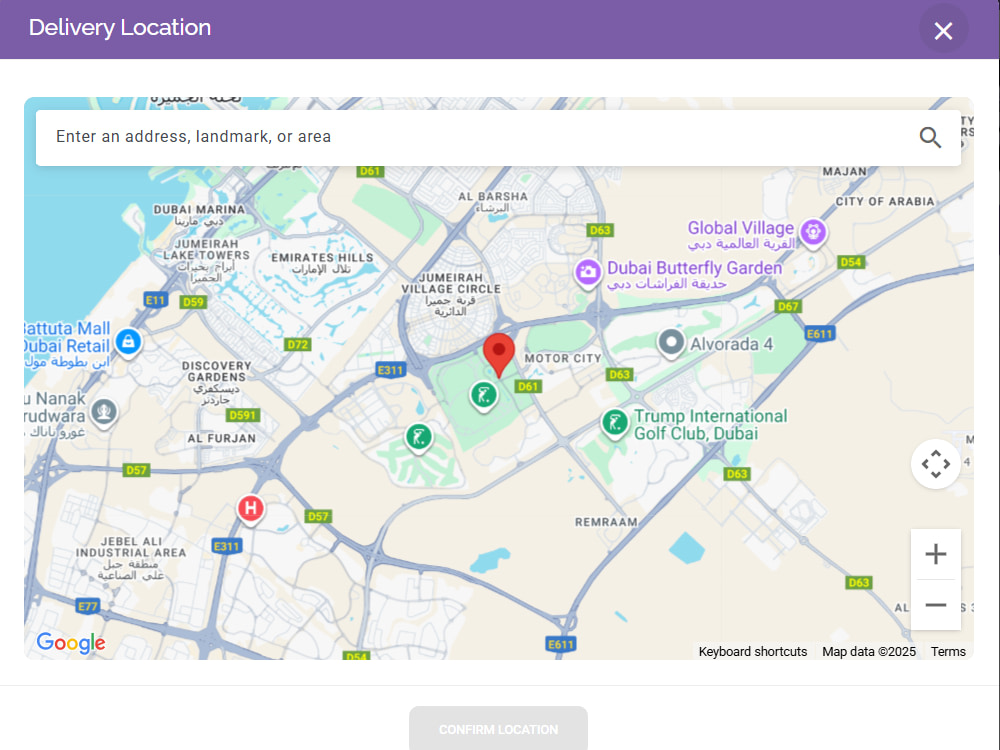Click golf course marker near Al Furjan
The image size is (1000, 750).
tap(419, 439)
